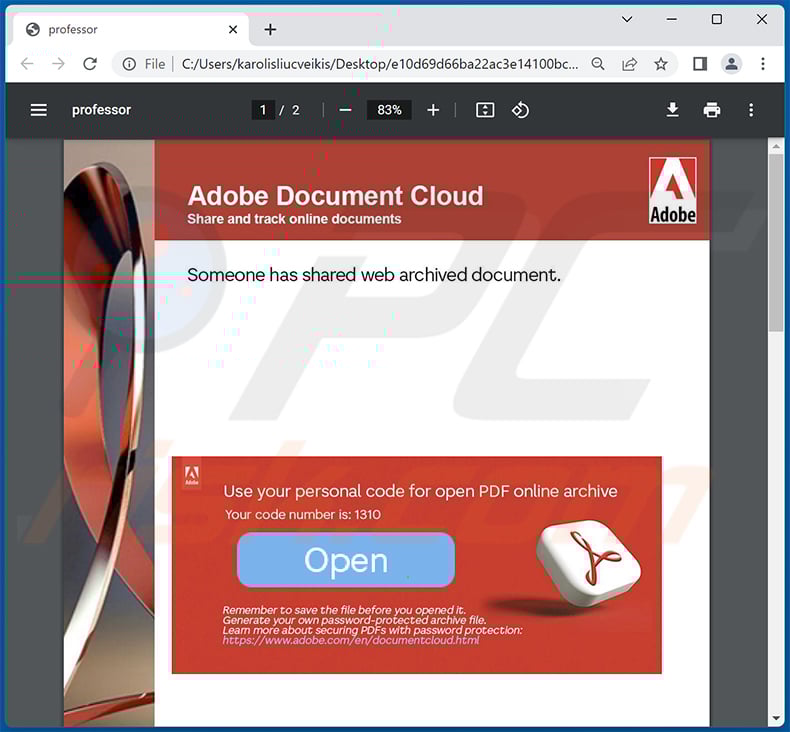
Task: Open the zoom magnifier in address bar
Action: (x=598, y=64)
